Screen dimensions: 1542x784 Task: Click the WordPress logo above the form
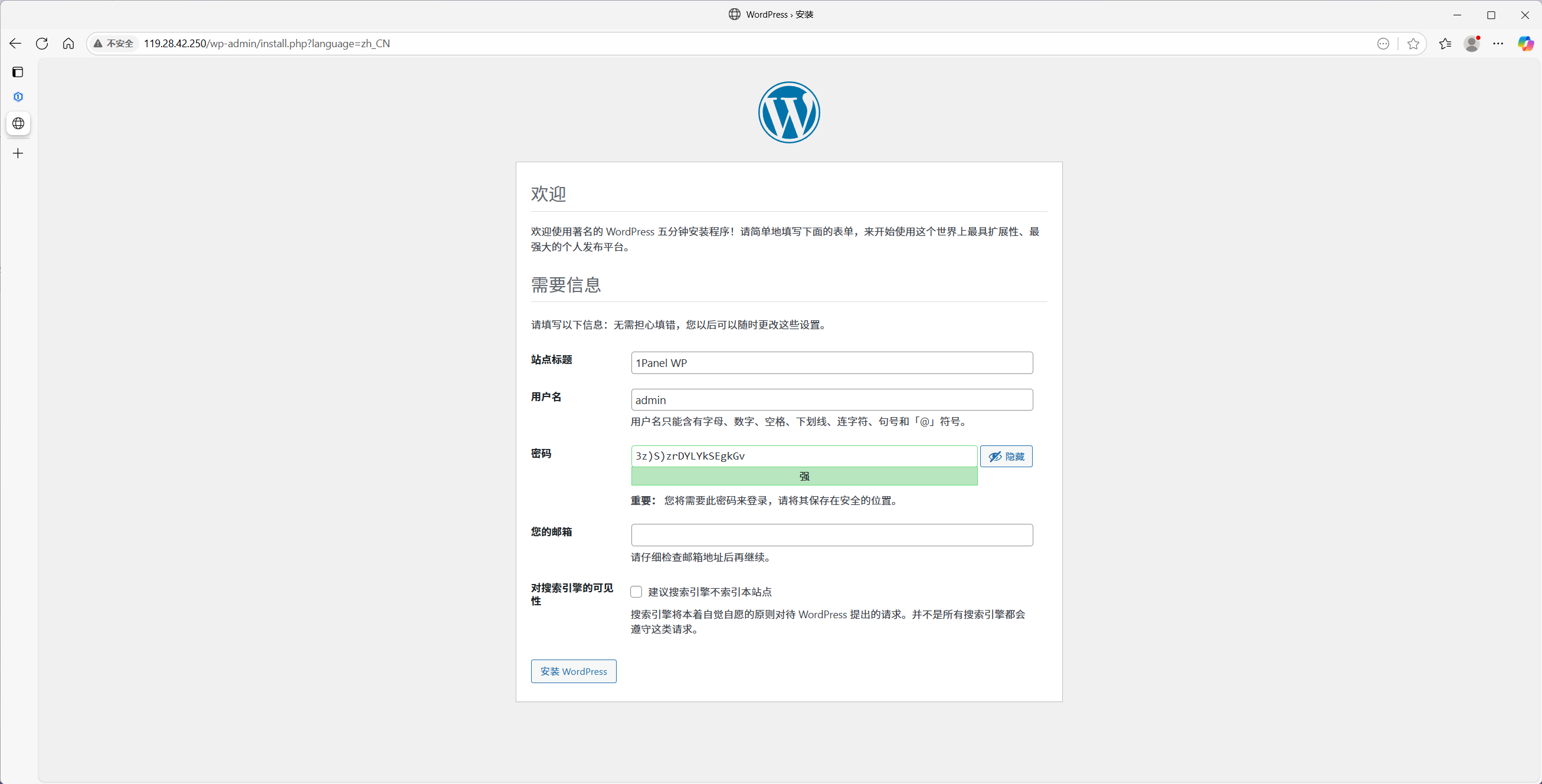[788, 113]
